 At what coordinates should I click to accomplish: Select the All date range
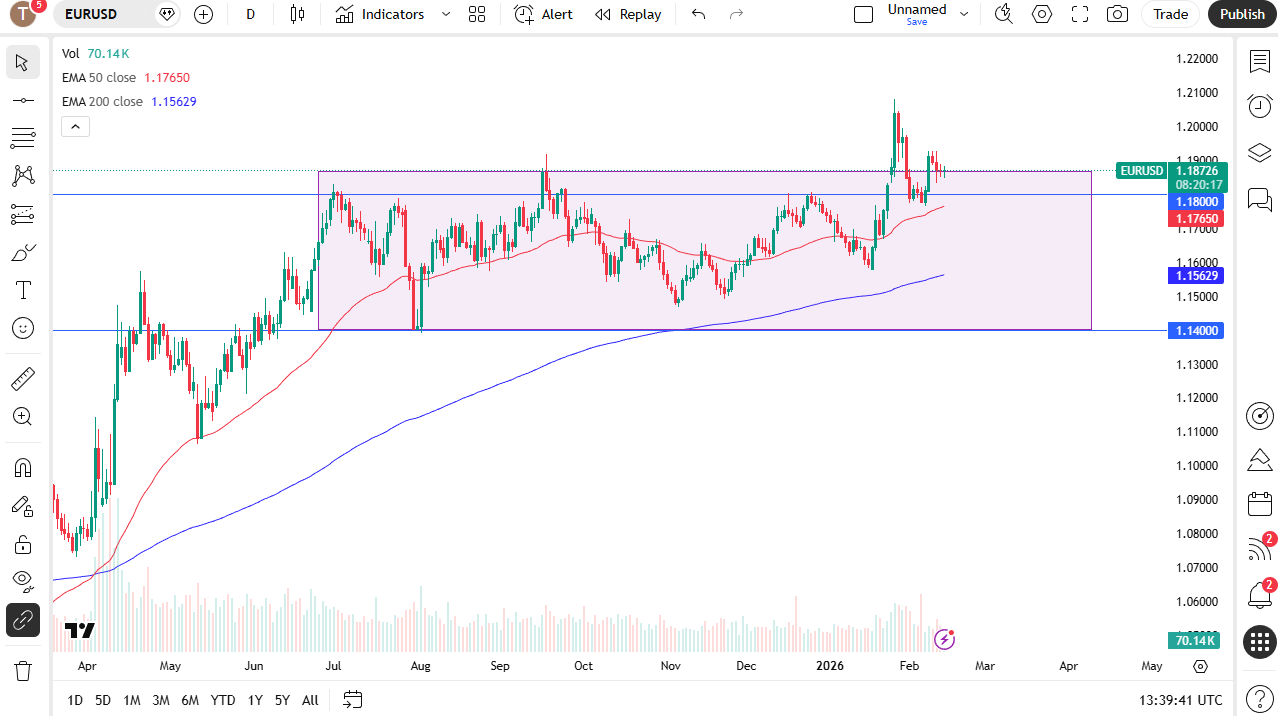click(x=310, y=700)
